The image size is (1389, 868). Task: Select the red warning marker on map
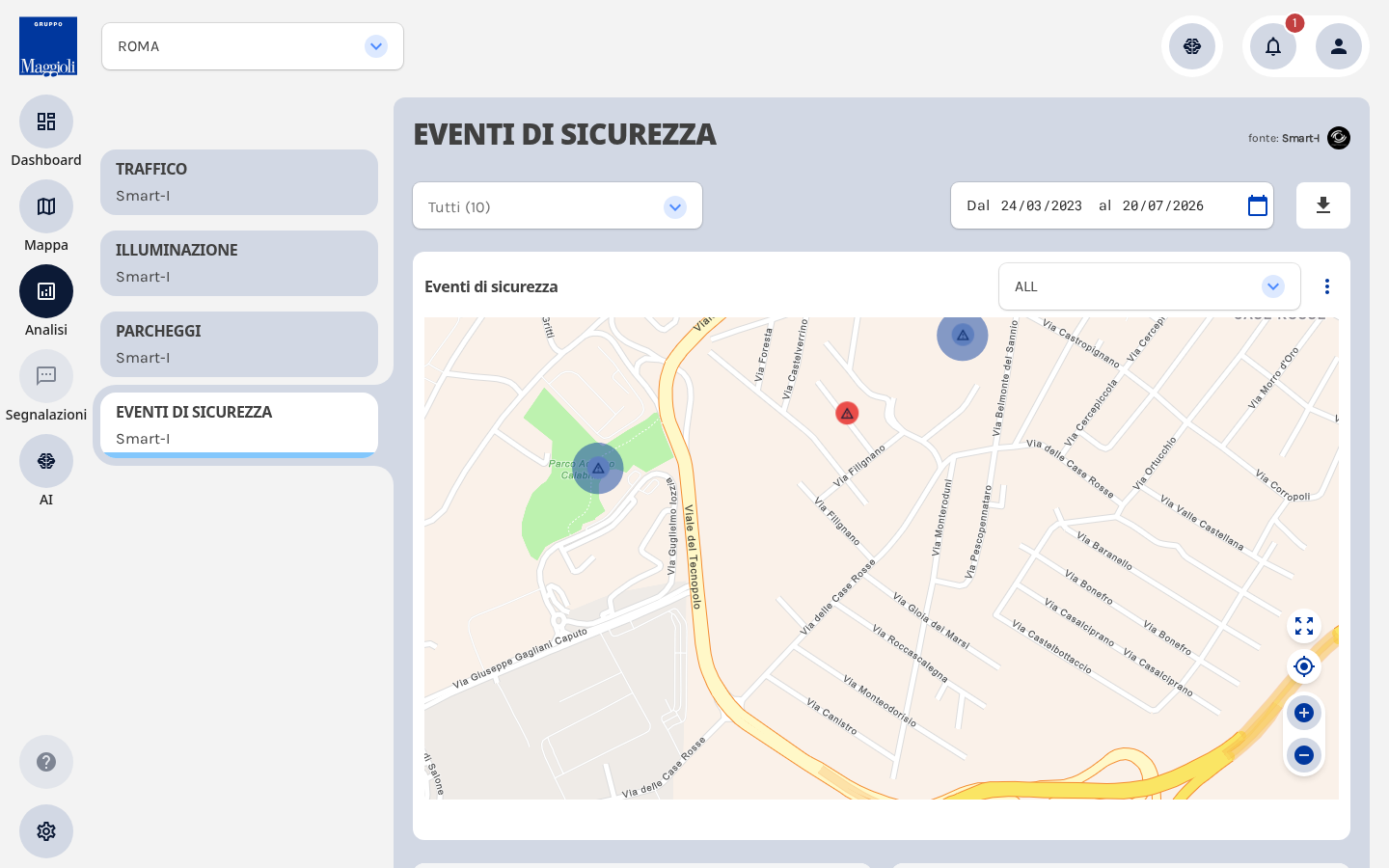[847, 414]
